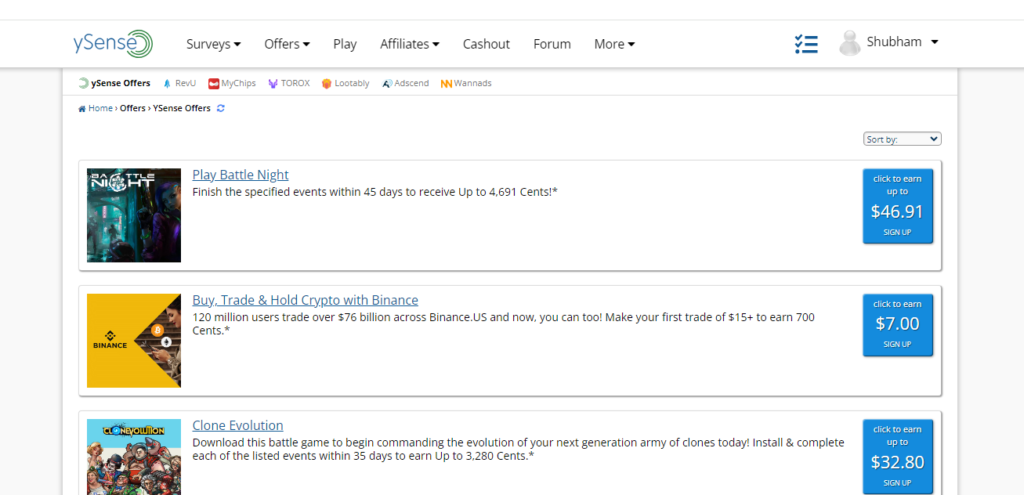
Task: Click the ySense logo
Action: click(113, 44)
